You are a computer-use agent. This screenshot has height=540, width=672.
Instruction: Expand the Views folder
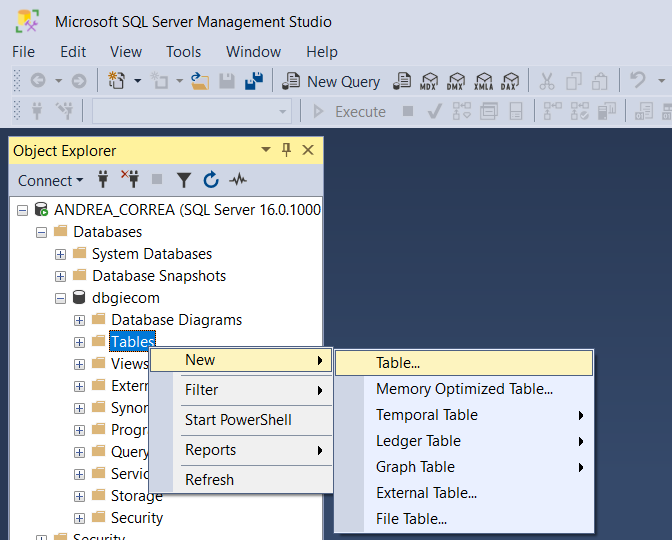[79, 365]
